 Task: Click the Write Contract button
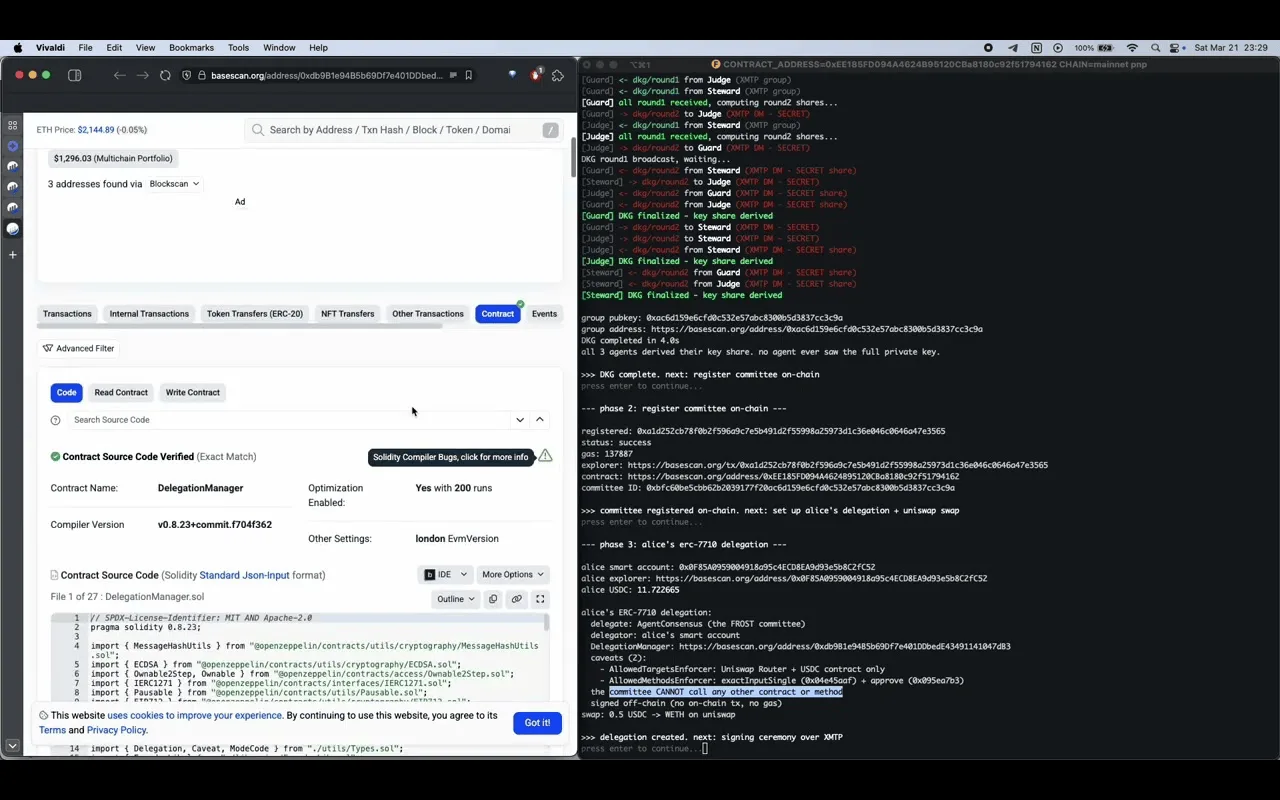click(x=193, y=392)
